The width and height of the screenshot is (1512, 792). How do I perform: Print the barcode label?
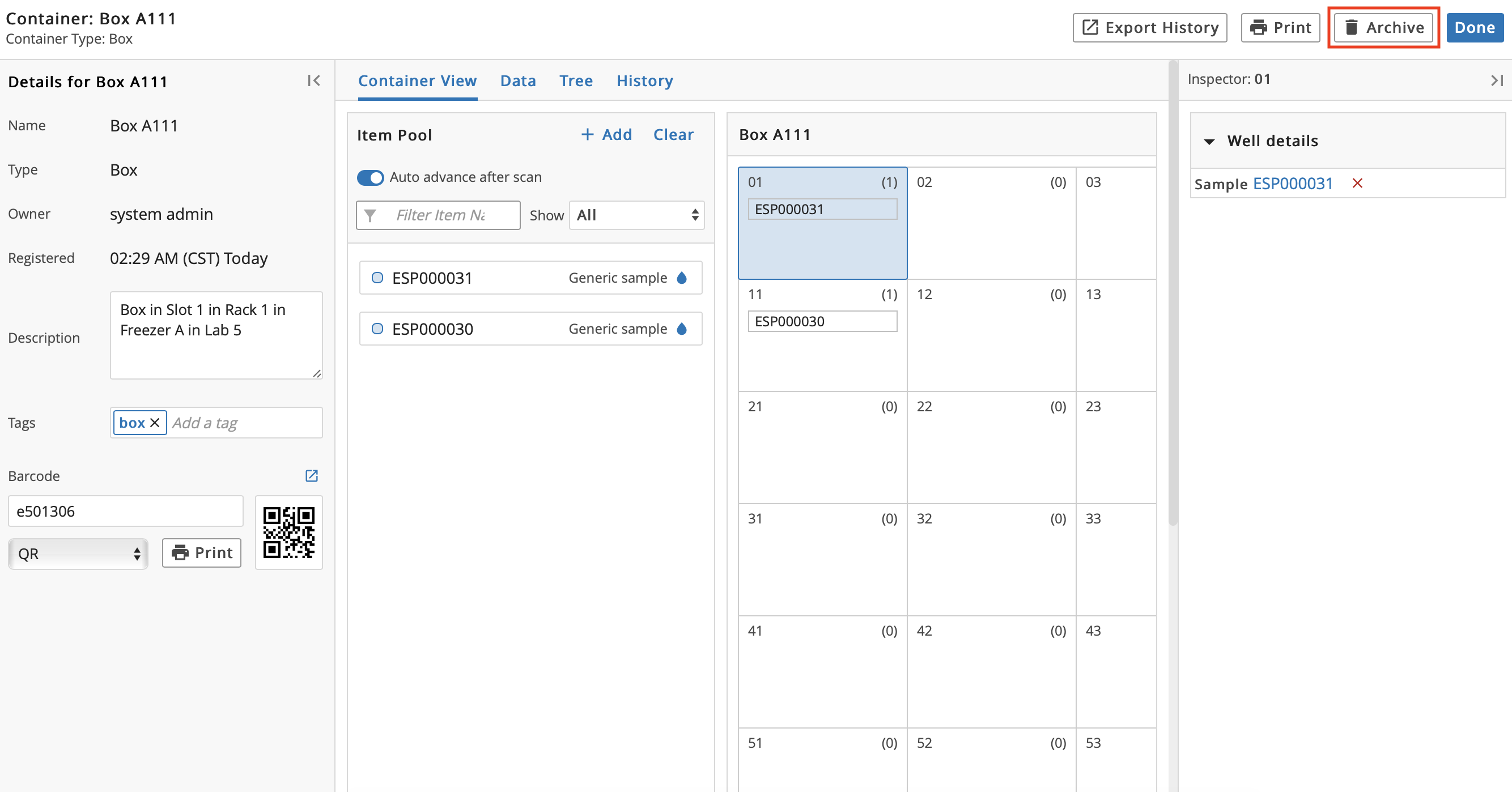(201, 552)
